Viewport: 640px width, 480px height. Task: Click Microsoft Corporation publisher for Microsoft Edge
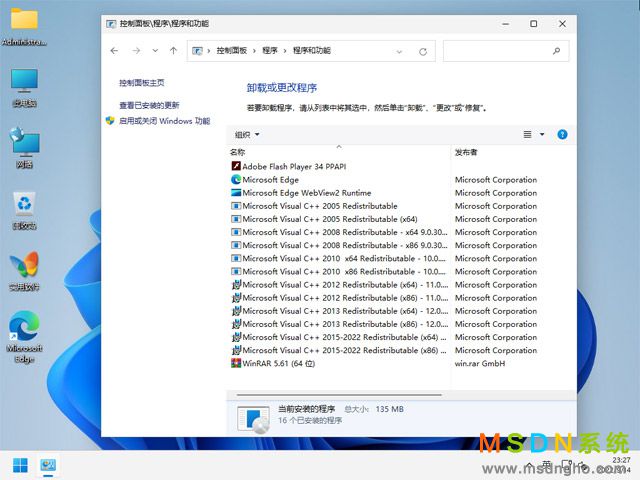496,180
